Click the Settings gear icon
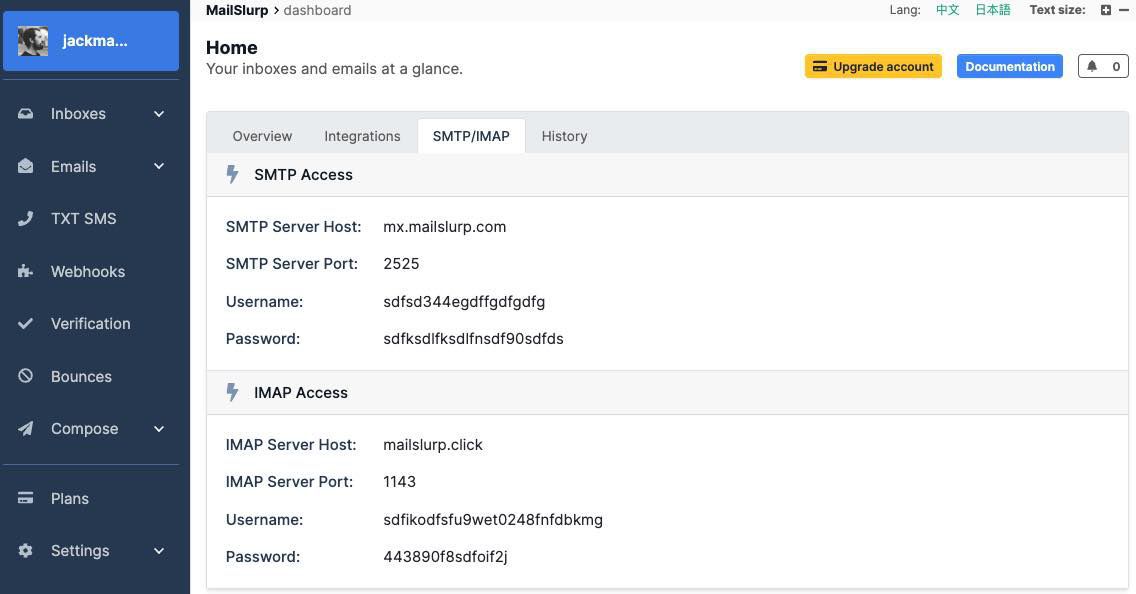The image size is (1136, 594). [x=26, y=551]
